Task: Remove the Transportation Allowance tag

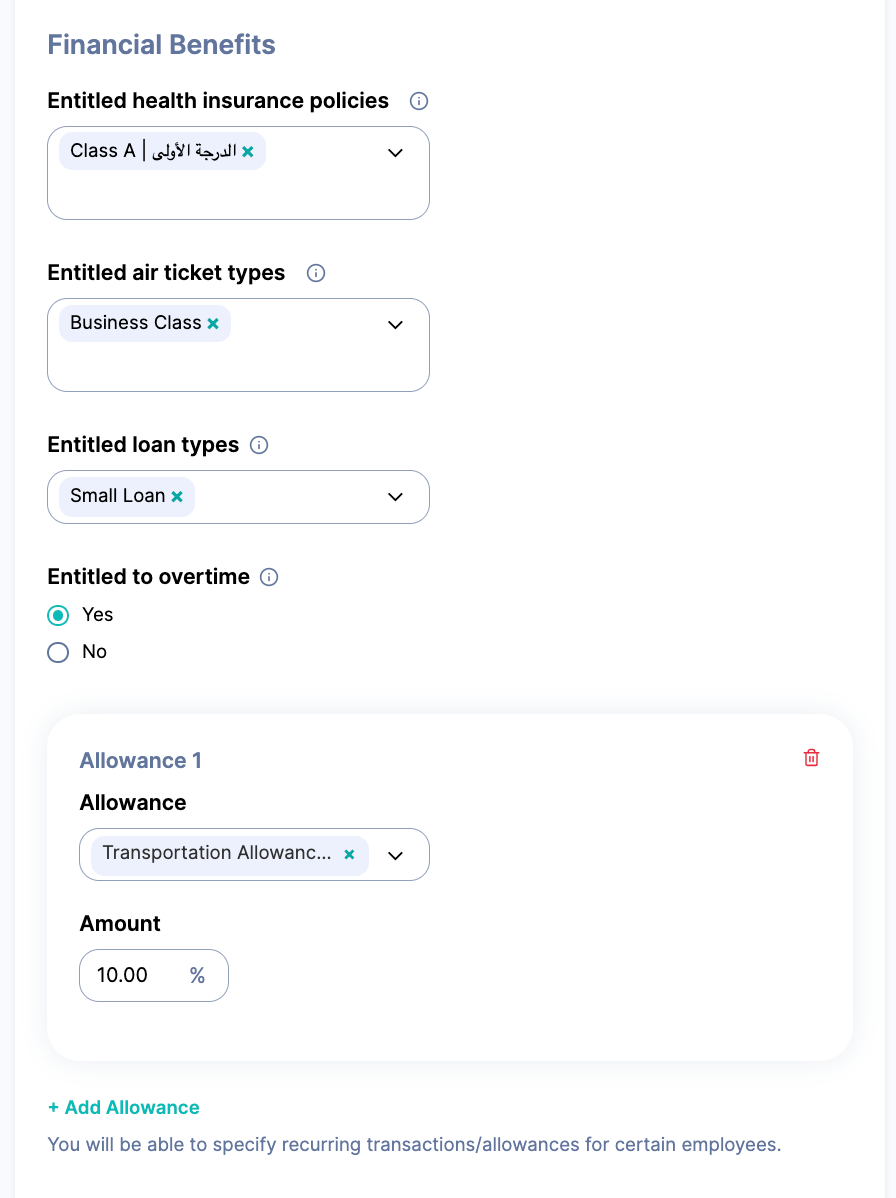Action: pos(349,854)
